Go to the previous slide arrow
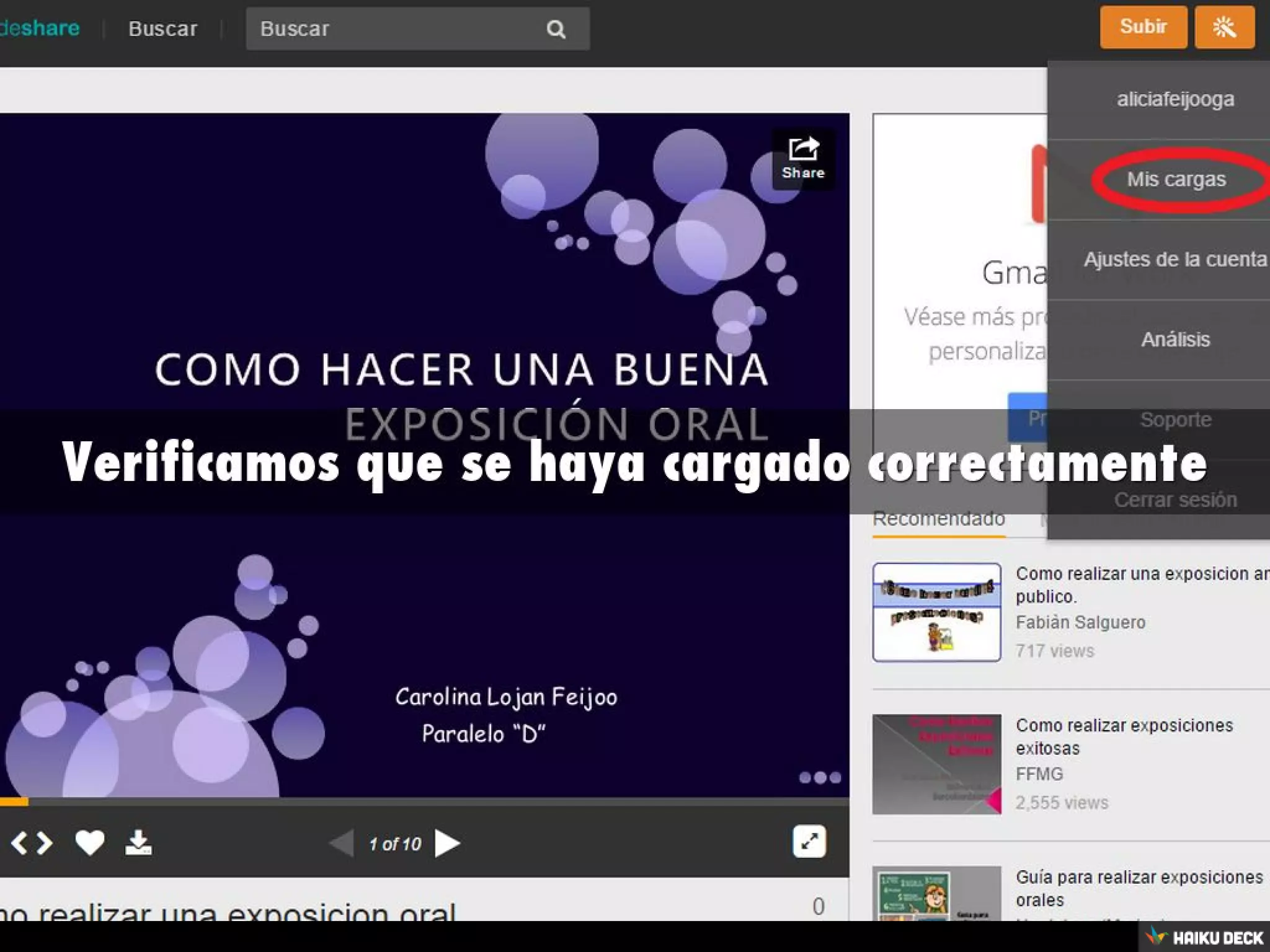This screenshot has width=1270, height=952. click(341, 843)
